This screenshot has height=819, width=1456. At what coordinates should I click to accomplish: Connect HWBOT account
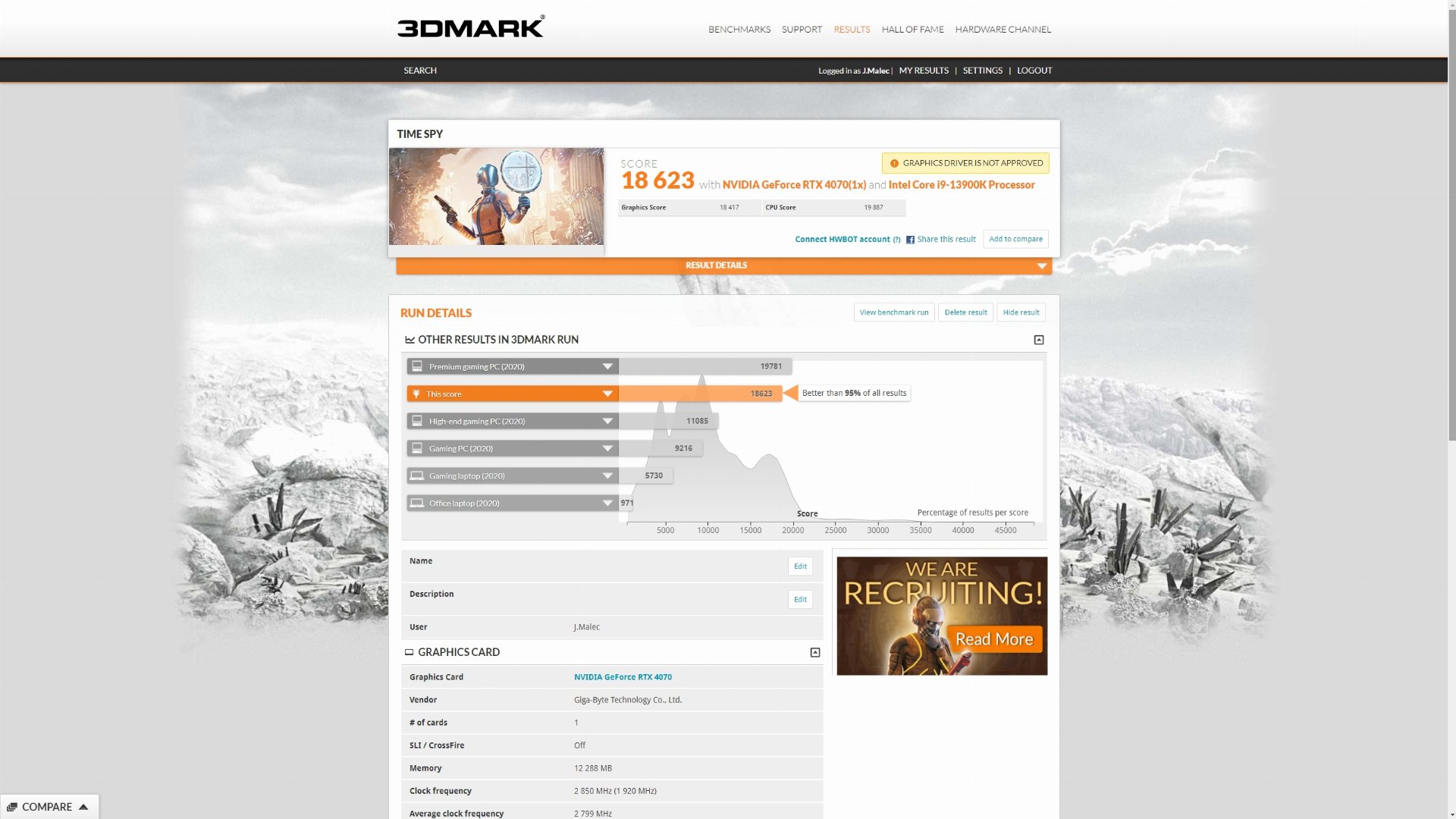842,239
